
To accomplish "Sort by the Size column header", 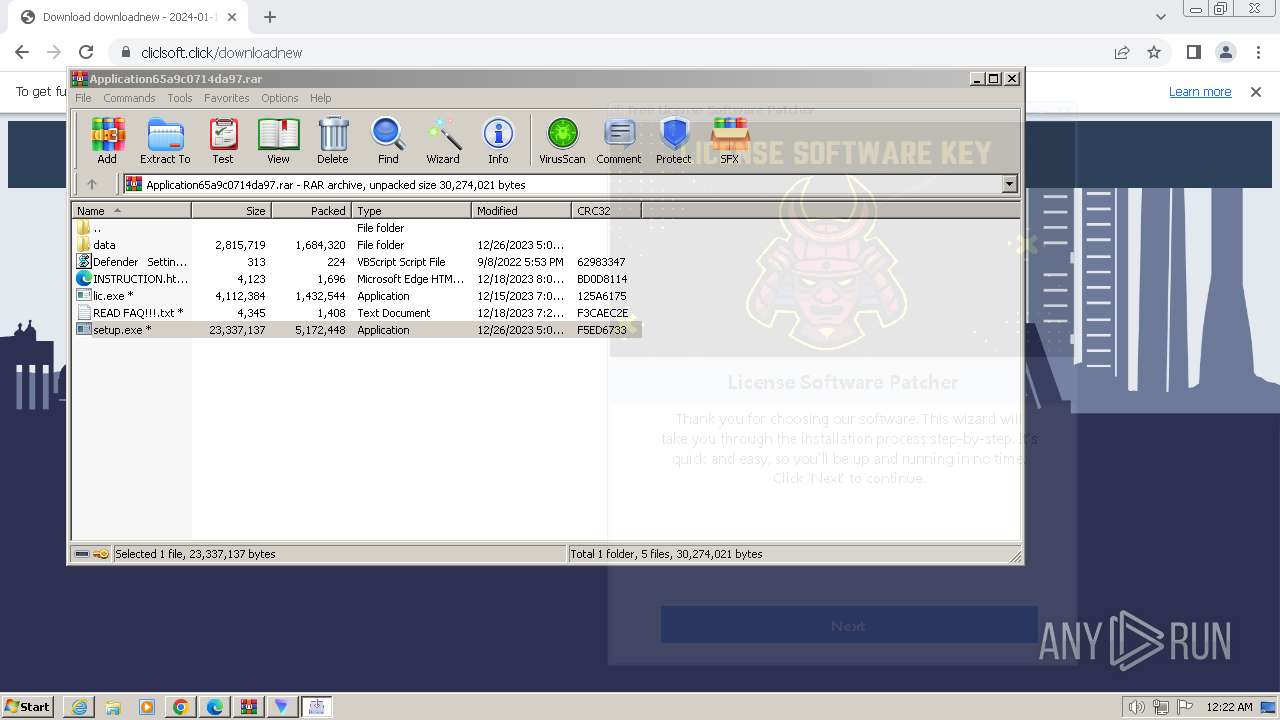I will tap(231, 211).
